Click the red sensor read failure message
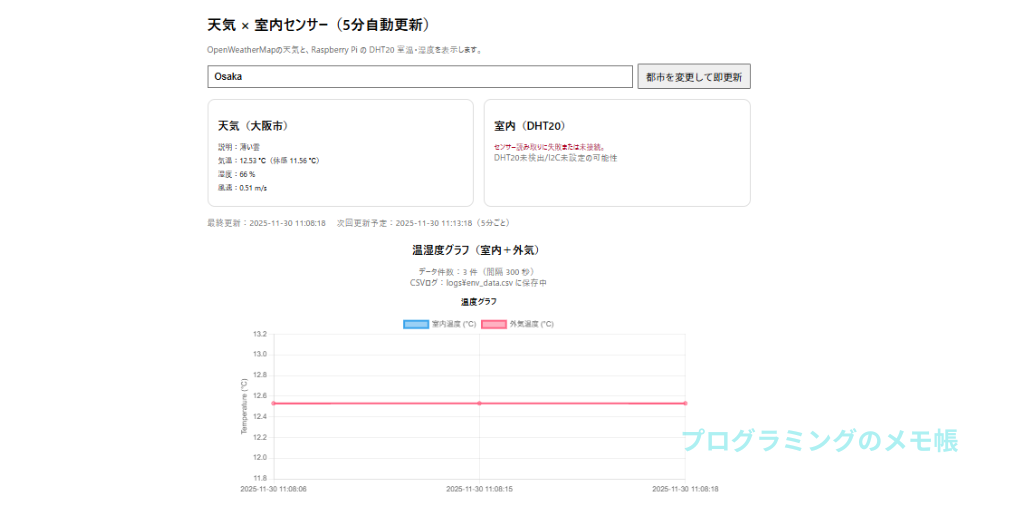 (x=549, y=146)
